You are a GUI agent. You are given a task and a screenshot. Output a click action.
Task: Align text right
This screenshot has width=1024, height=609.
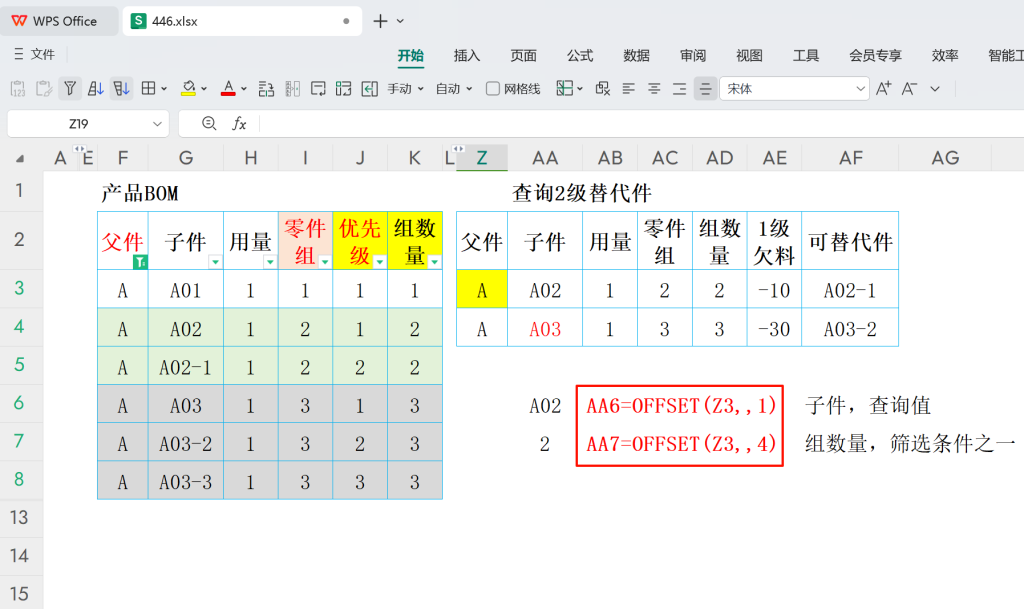[x=679, y=89]
